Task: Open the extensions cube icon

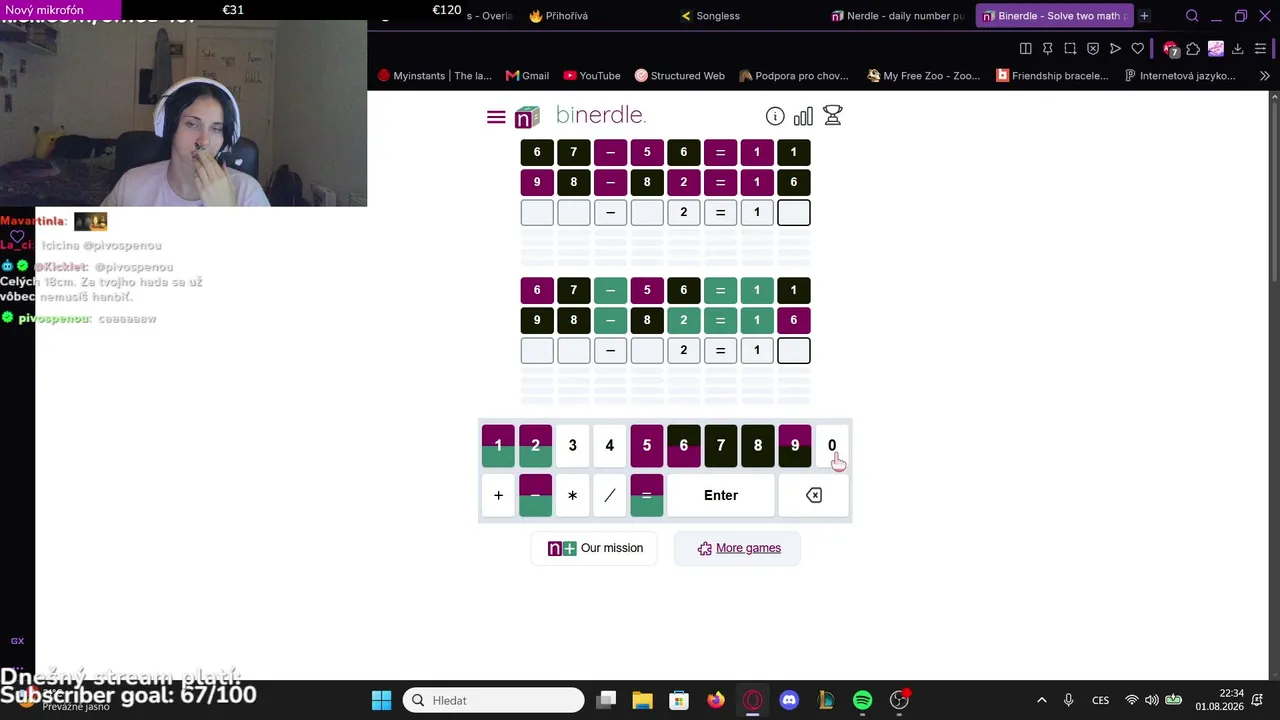Action: point(1193,48)
